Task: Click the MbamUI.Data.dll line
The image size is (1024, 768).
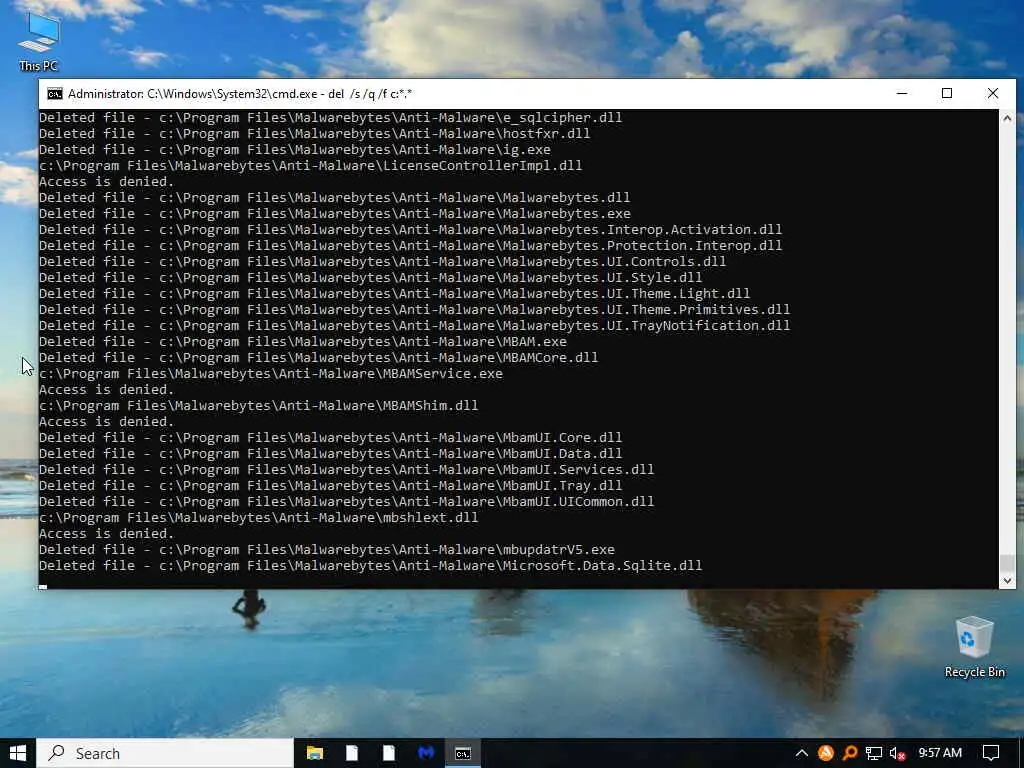Action: (x=330, y=454)
